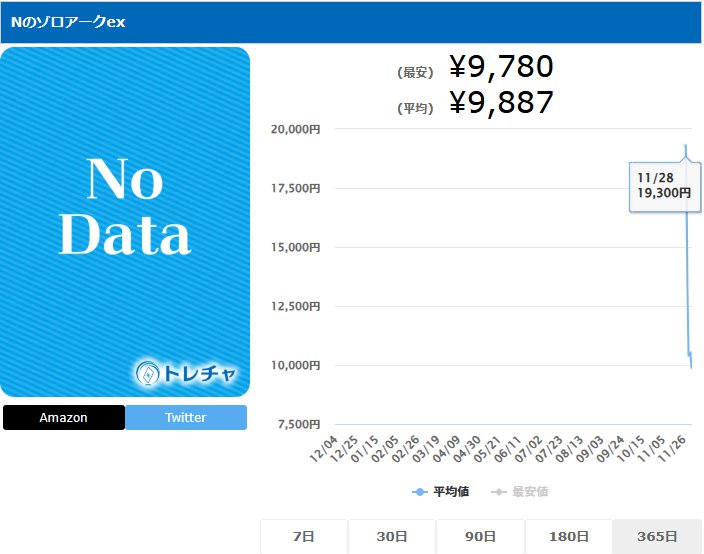Click the トレチャ logo on card

coord(185,373)
